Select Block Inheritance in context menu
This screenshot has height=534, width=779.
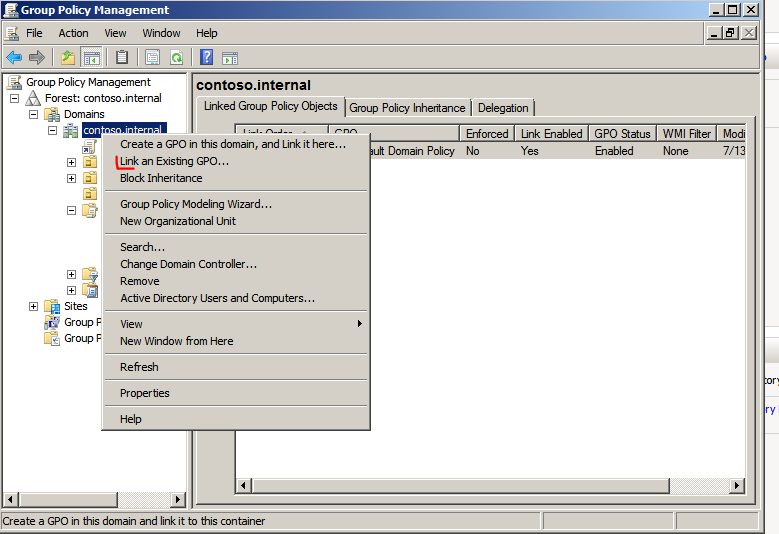236,178
